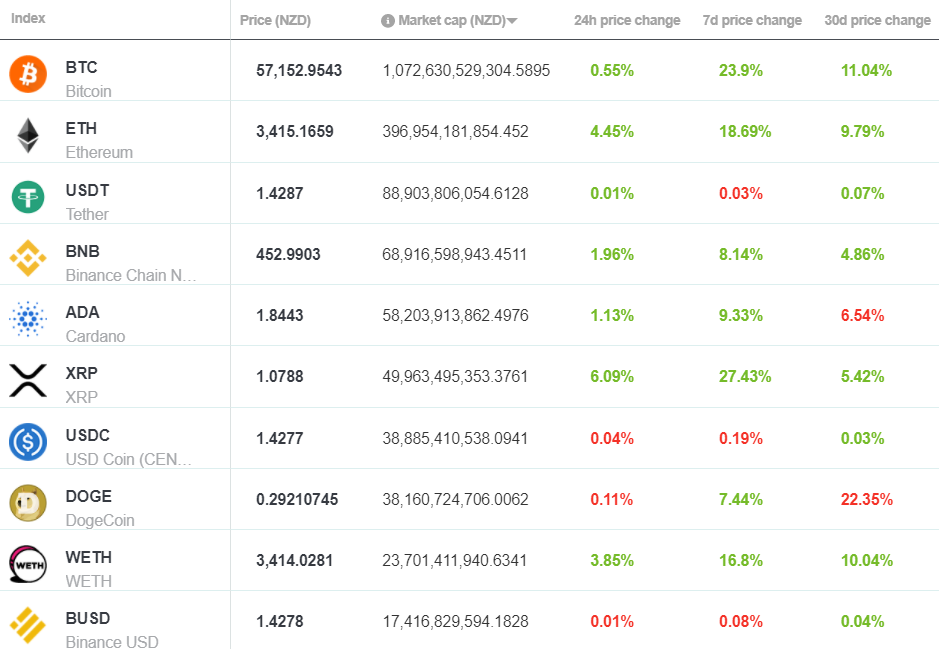The image size is (939, 649).
Task: Click the BNB yellow logo icon
Action: coord(28,258)
